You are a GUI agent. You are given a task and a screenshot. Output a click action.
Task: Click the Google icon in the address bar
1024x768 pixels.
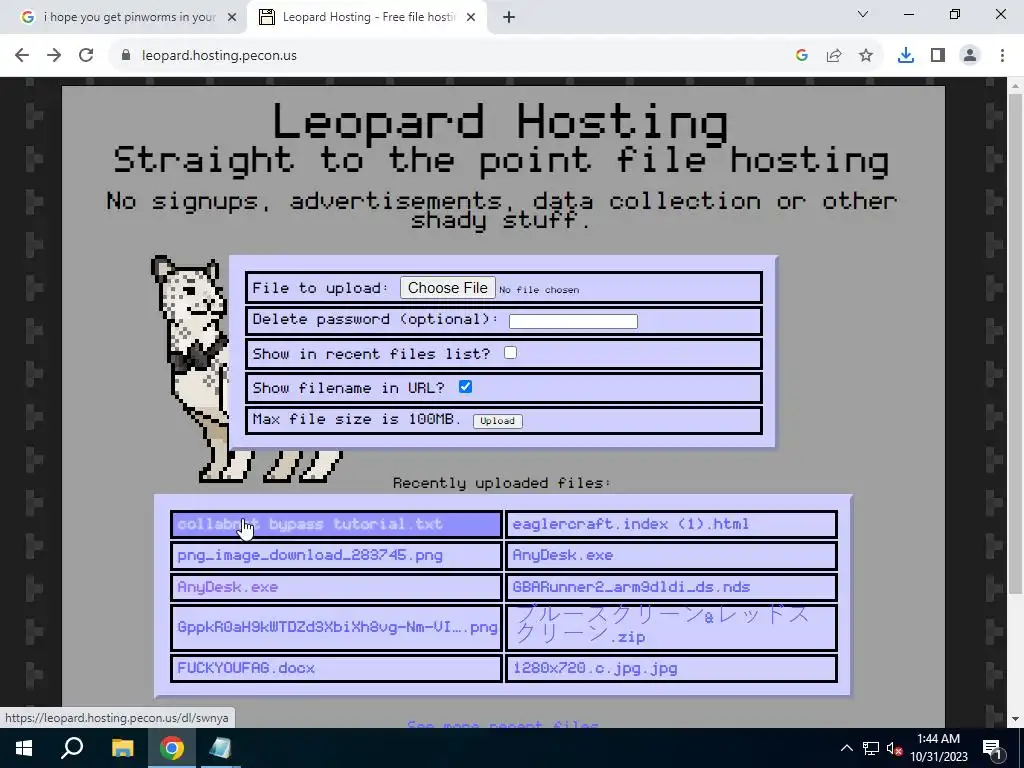point(802,56)
